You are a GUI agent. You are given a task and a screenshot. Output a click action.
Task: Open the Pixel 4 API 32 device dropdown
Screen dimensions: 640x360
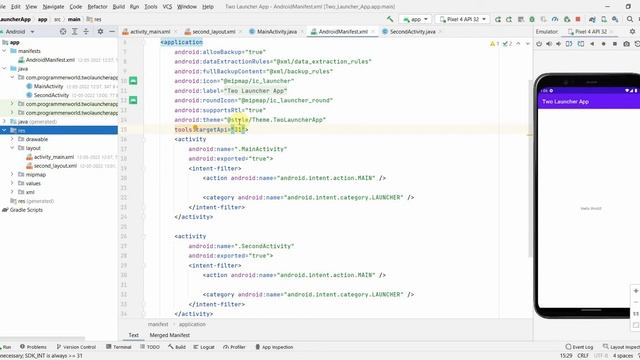(x=462, y=19)
